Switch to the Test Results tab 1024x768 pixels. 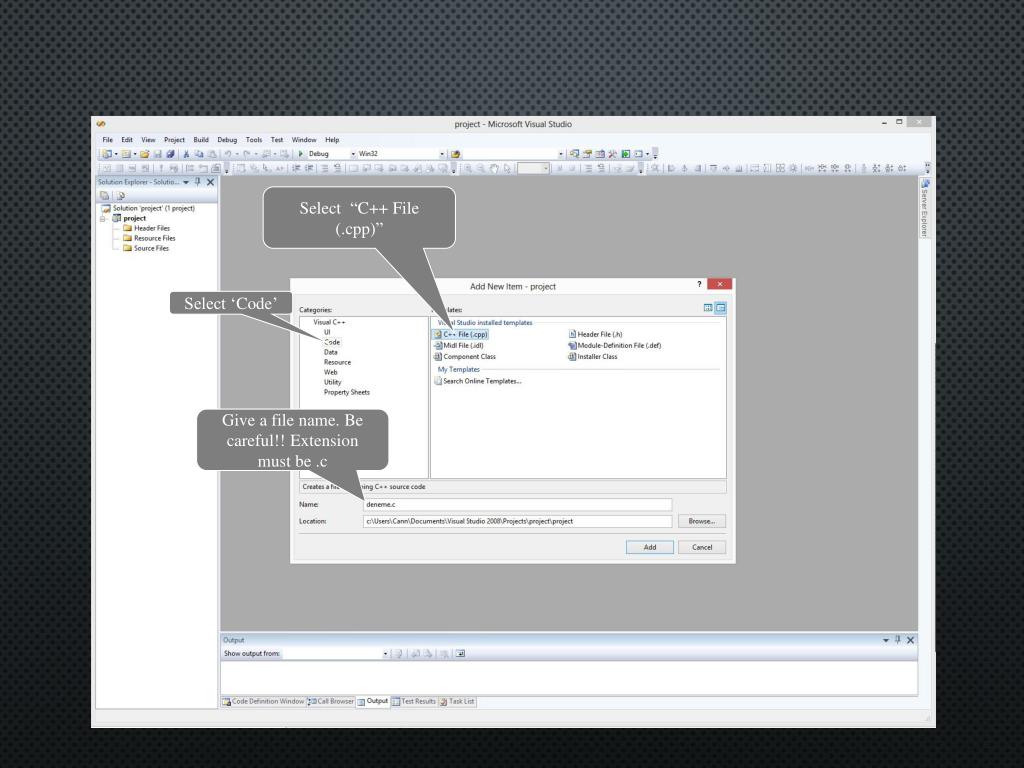413,701
